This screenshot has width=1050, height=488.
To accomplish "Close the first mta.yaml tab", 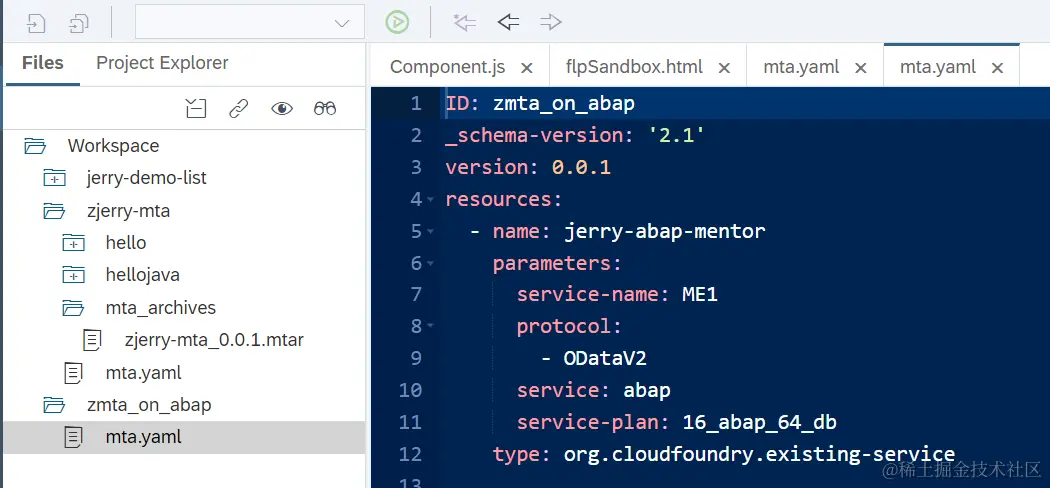I will [861, 68].
